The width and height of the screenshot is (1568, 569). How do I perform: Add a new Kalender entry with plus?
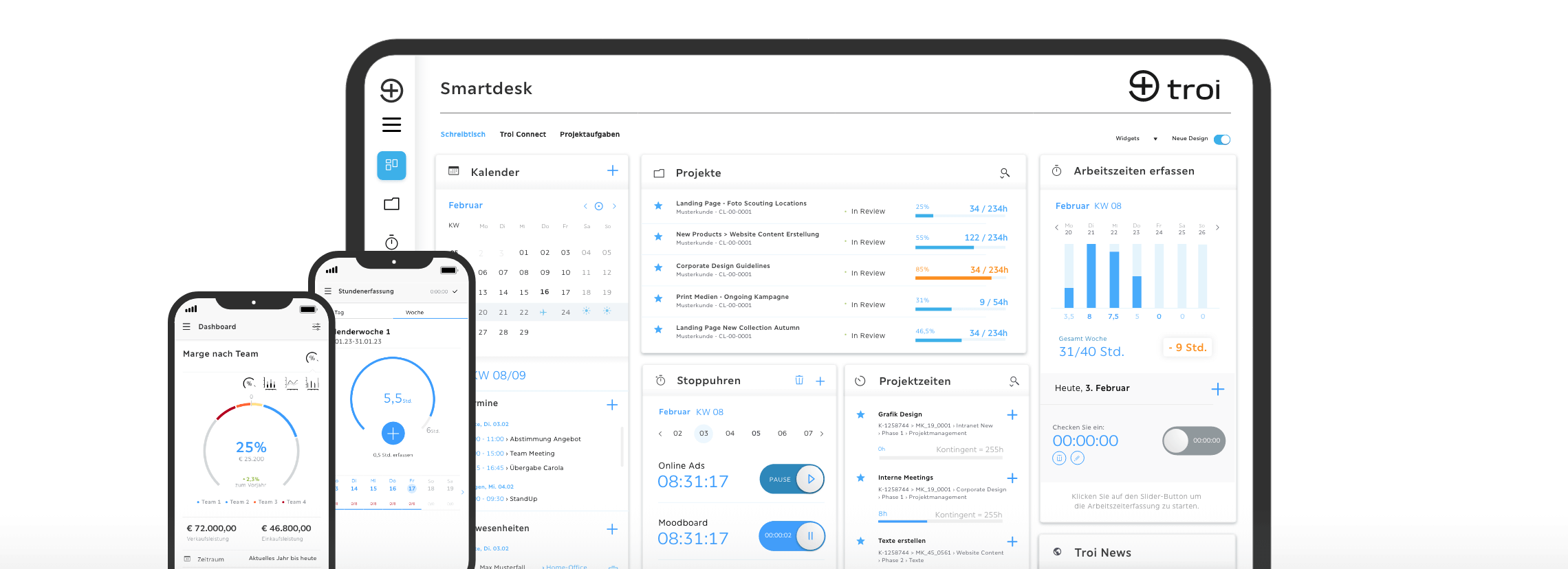pos(612,170)
